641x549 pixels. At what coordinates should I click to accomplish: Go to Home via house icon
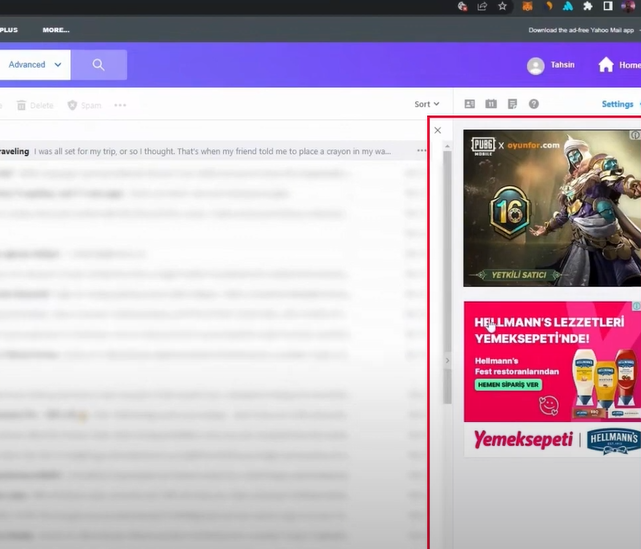(x=606, y=65)
